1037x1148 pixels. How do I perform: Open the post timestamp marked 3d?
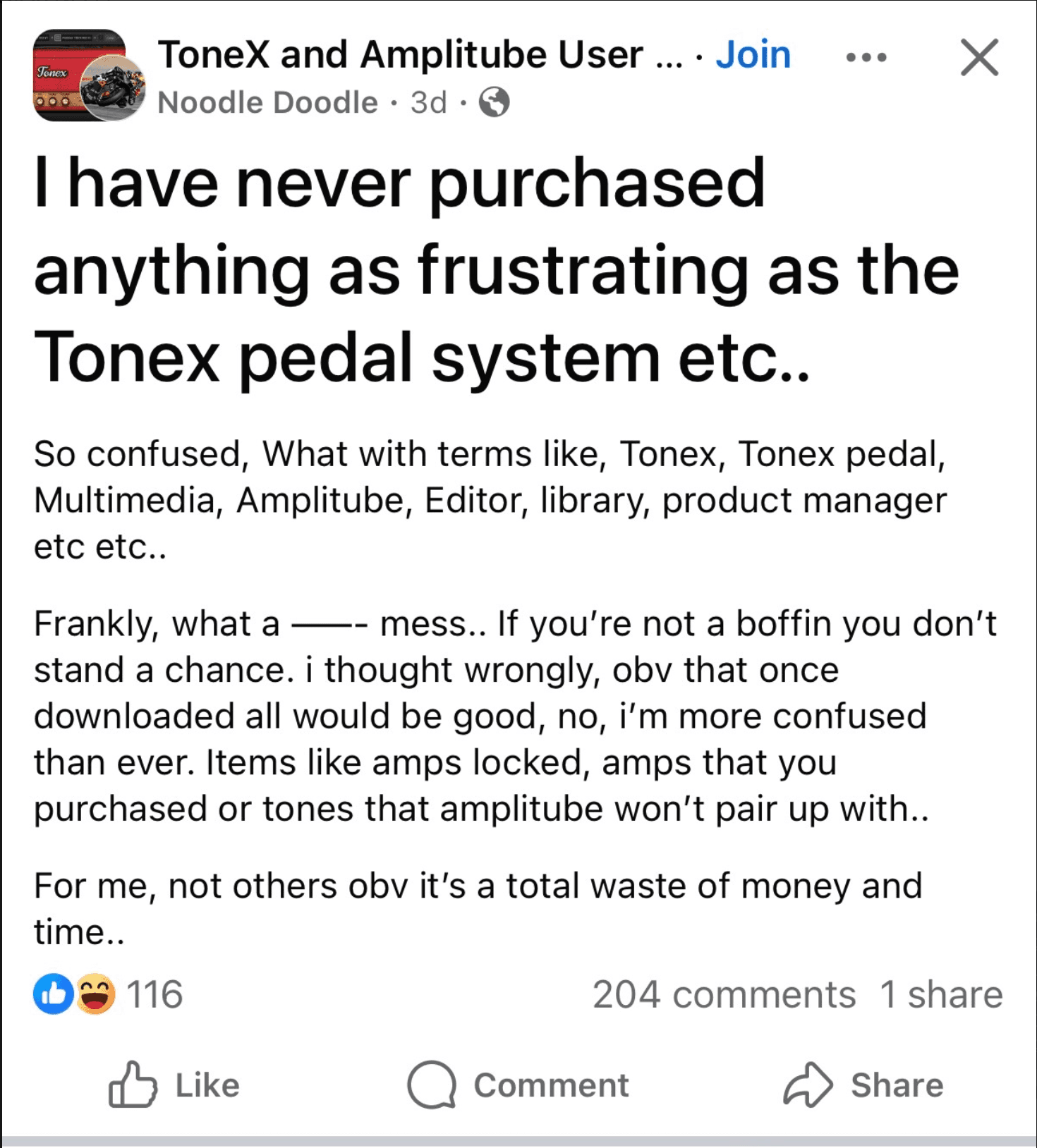[x=428, y=102]
